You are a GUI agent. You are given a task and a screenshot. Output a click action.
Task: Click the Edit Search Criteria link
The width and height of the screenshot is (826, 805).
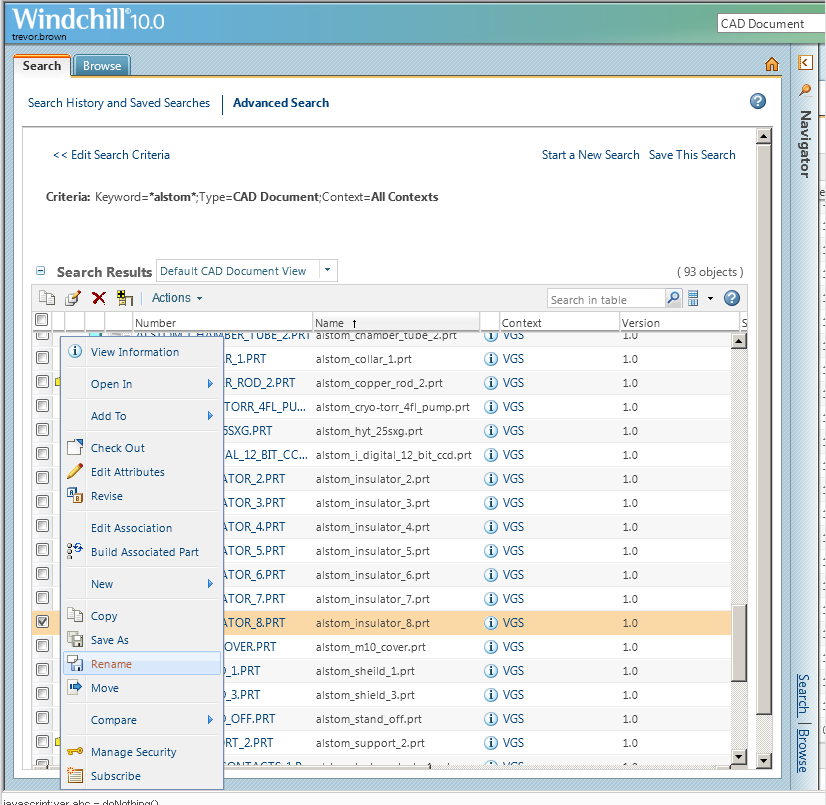point(111,155)
